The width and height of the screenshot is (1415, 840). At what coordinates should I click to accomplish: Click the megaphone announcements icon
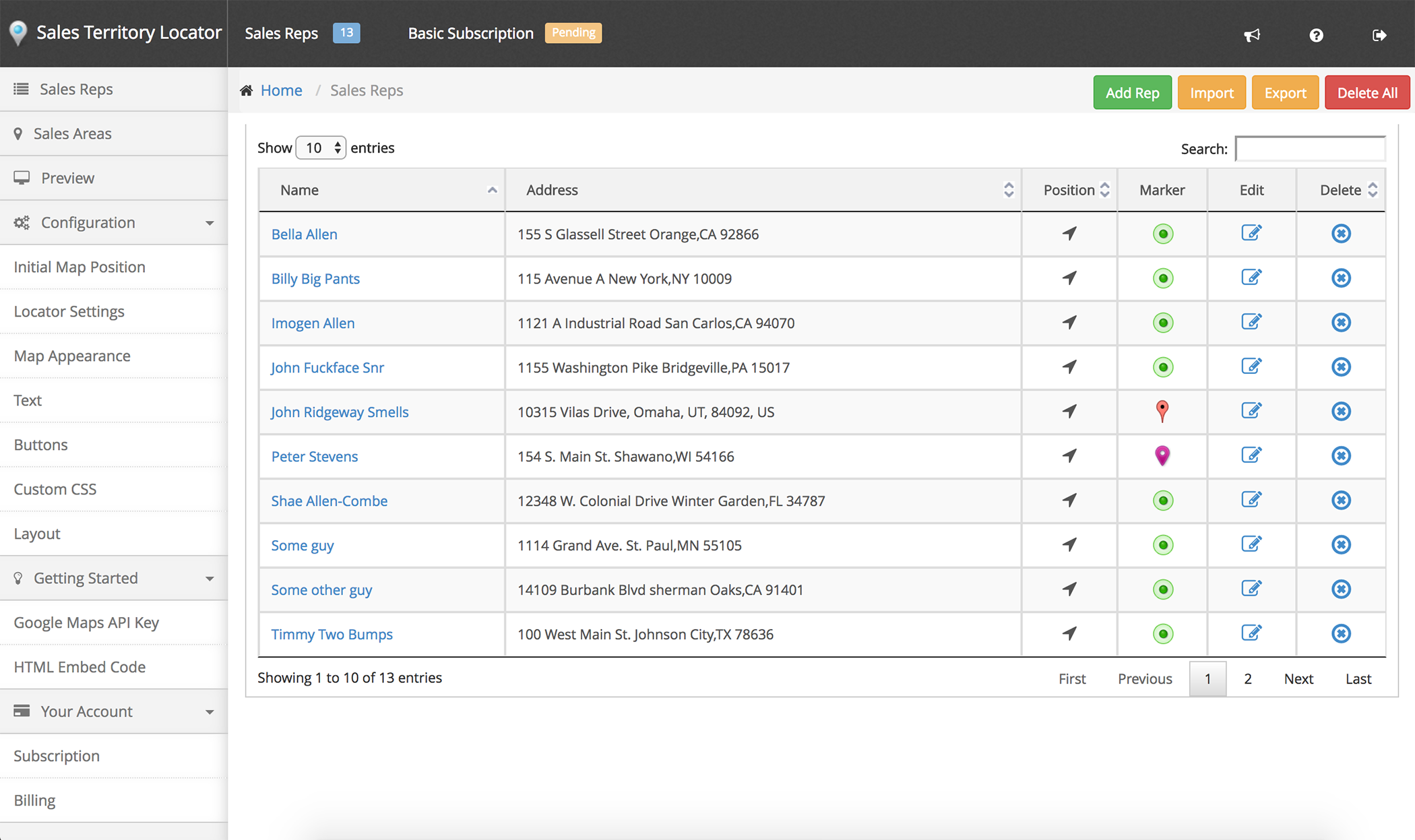pos(1251,35)
